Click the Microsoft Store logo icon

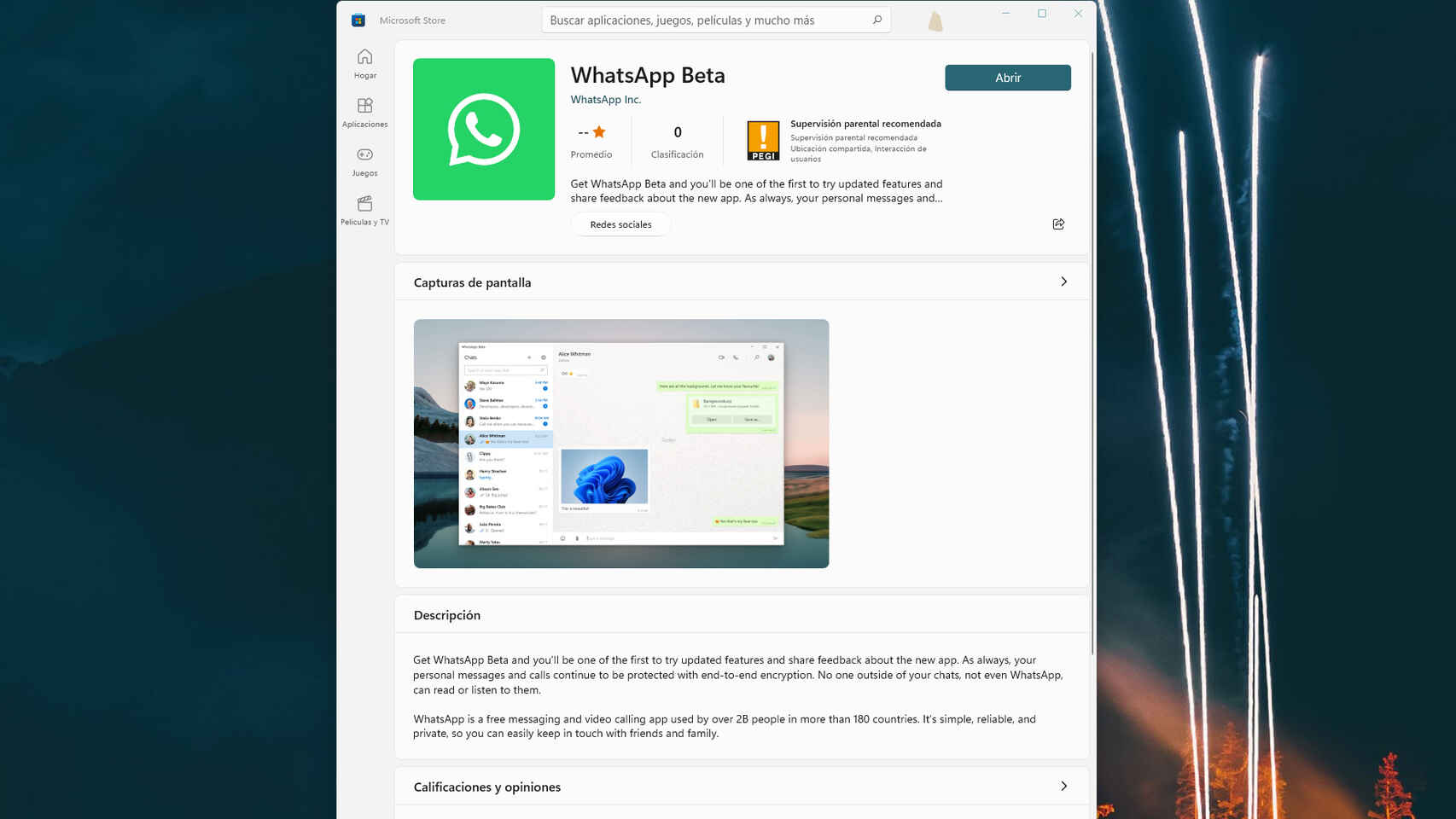(358, 20)
